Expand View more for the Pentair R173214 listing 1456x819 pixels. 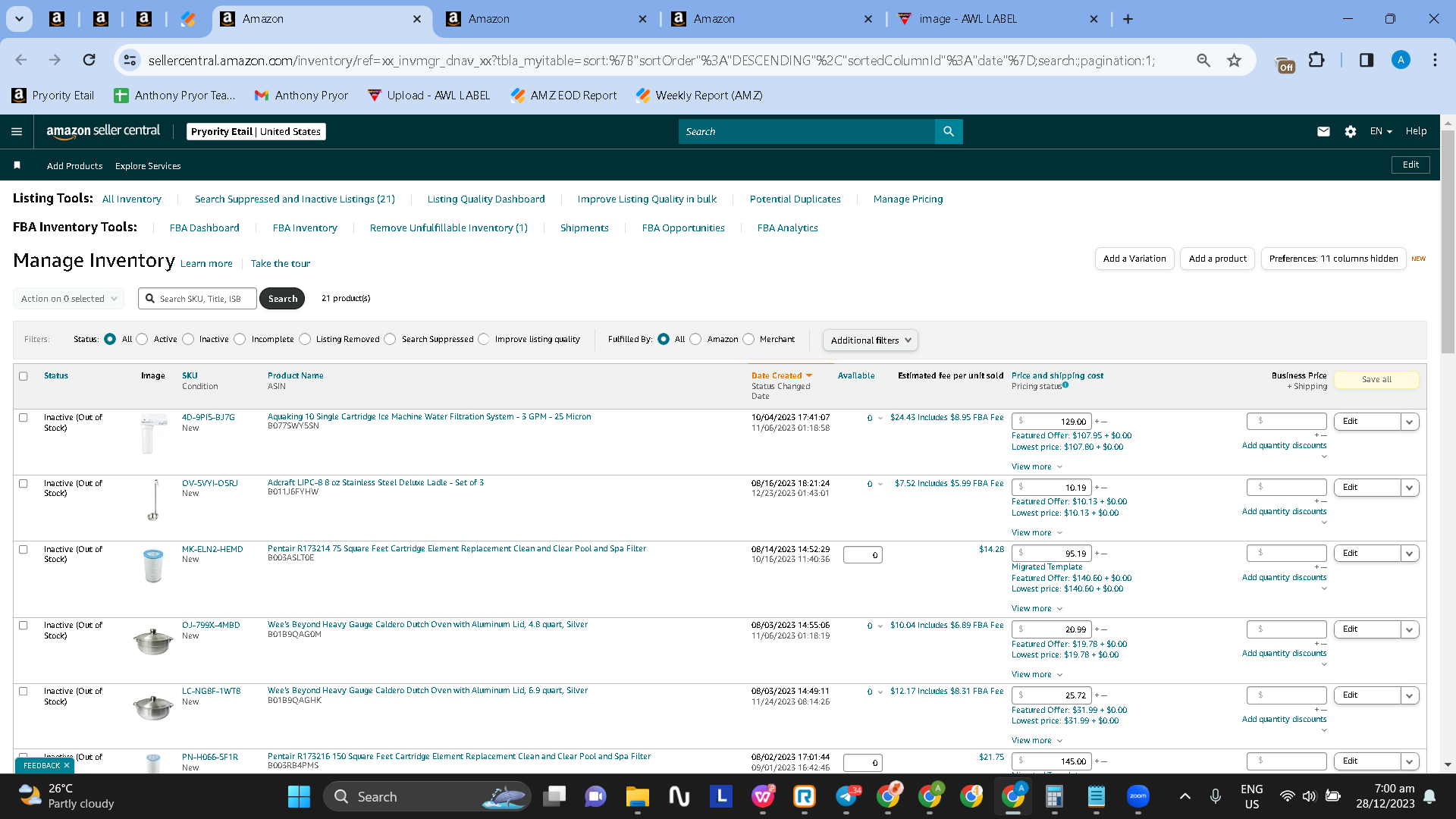1037,609
